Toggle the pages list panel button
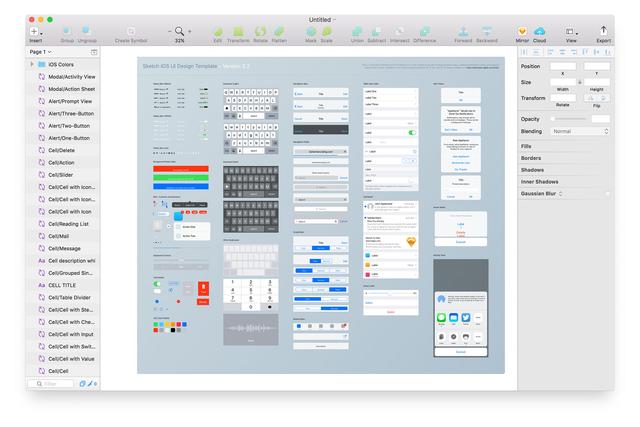640x427 pixels. click(94, 51)
